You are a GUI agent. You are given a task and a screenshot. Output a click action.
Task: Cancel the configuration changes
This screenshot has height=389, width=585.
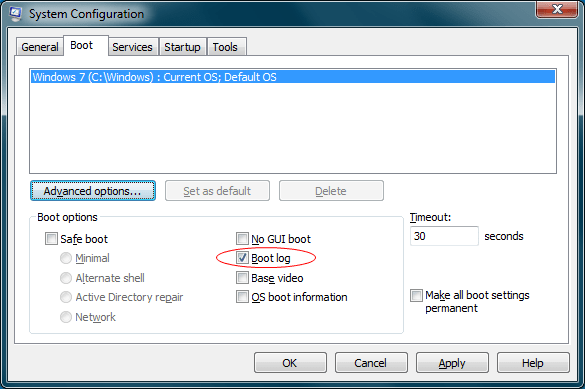pos(371,363)
